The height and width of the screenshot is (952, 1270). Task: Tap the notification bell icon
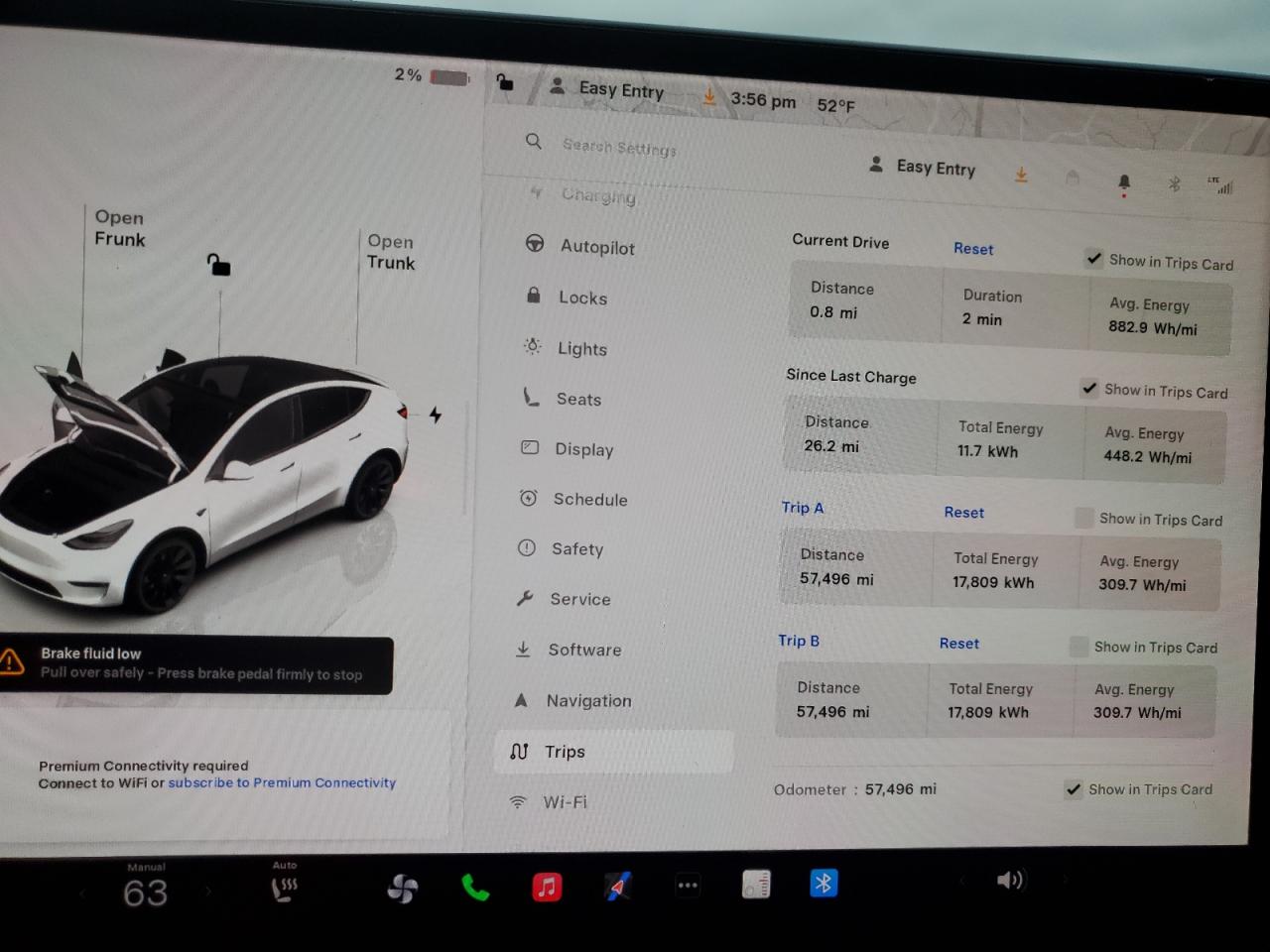[x=1124, y=182]
